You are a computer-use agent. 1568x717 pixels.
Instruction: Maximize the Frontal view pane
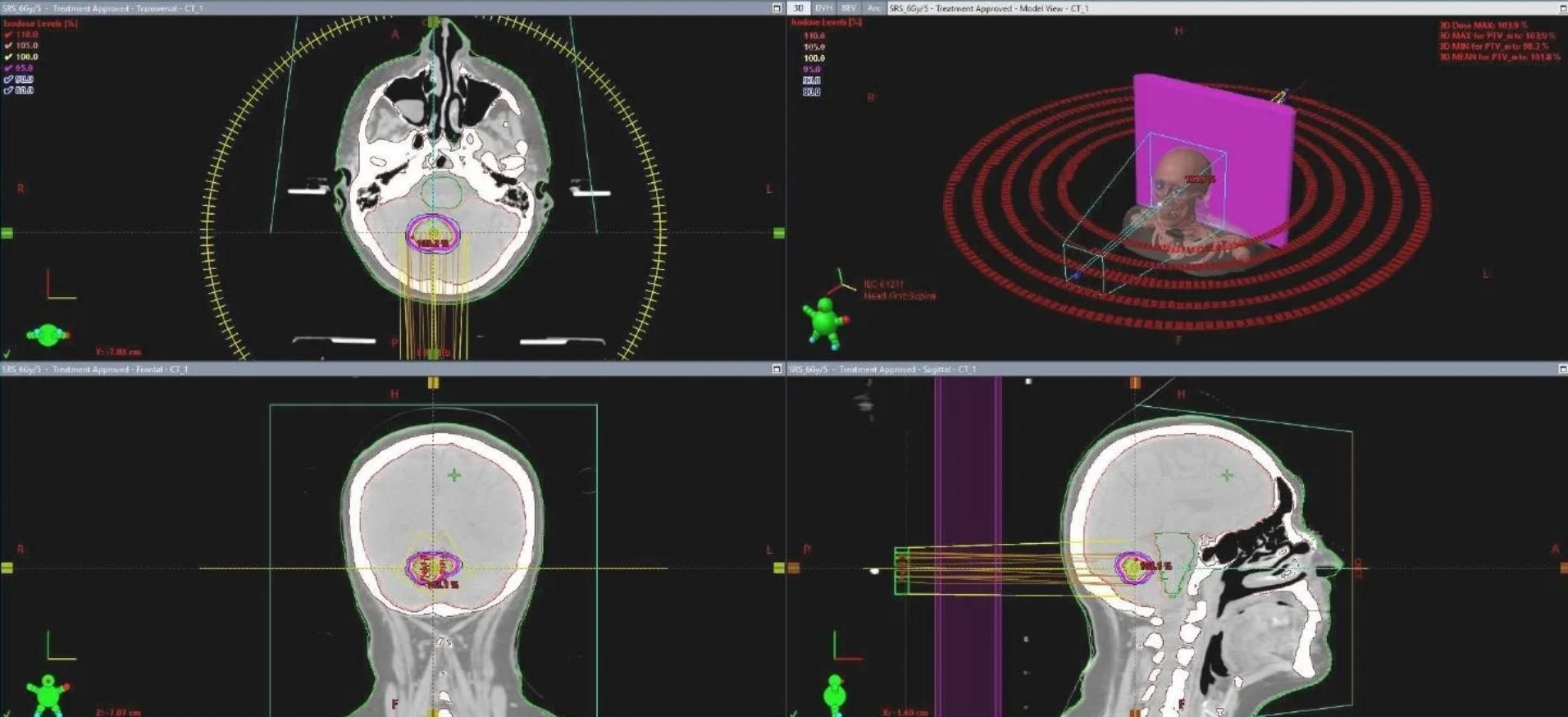[777, 369]
